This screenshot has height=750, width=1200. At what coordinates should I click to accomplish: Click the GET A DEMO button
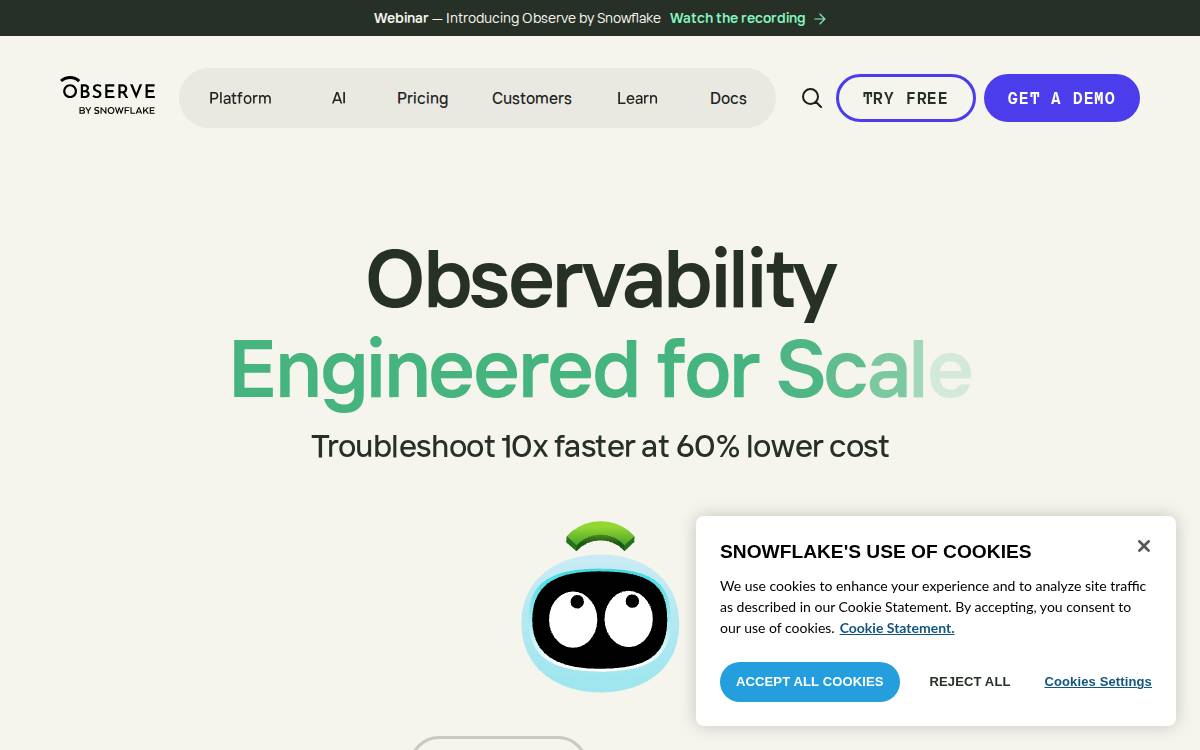1062,98
